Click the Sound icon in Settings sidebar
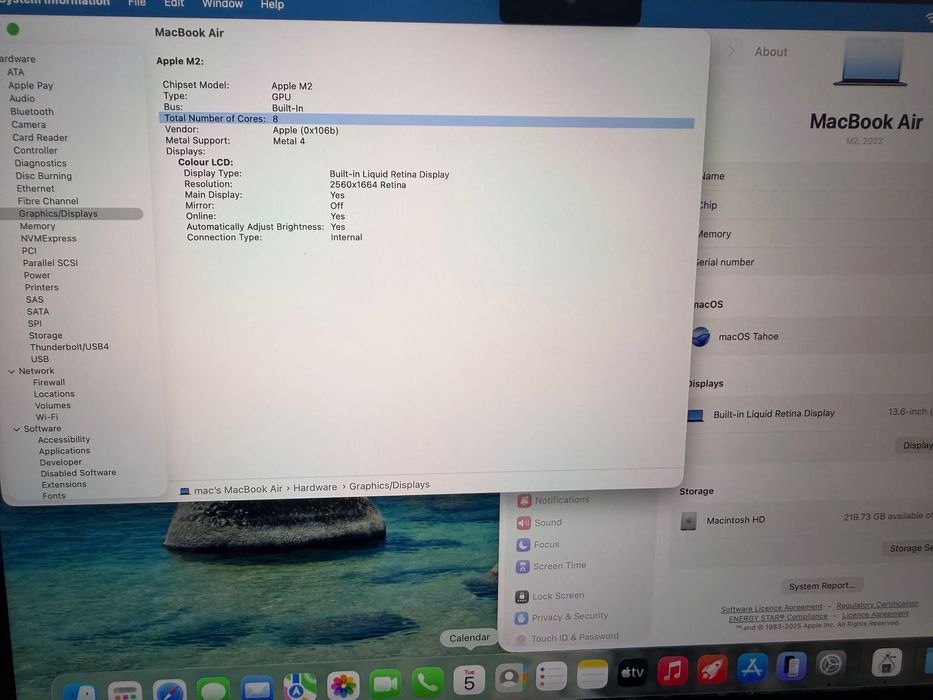 pyautogui.click(x=523, y=523)
